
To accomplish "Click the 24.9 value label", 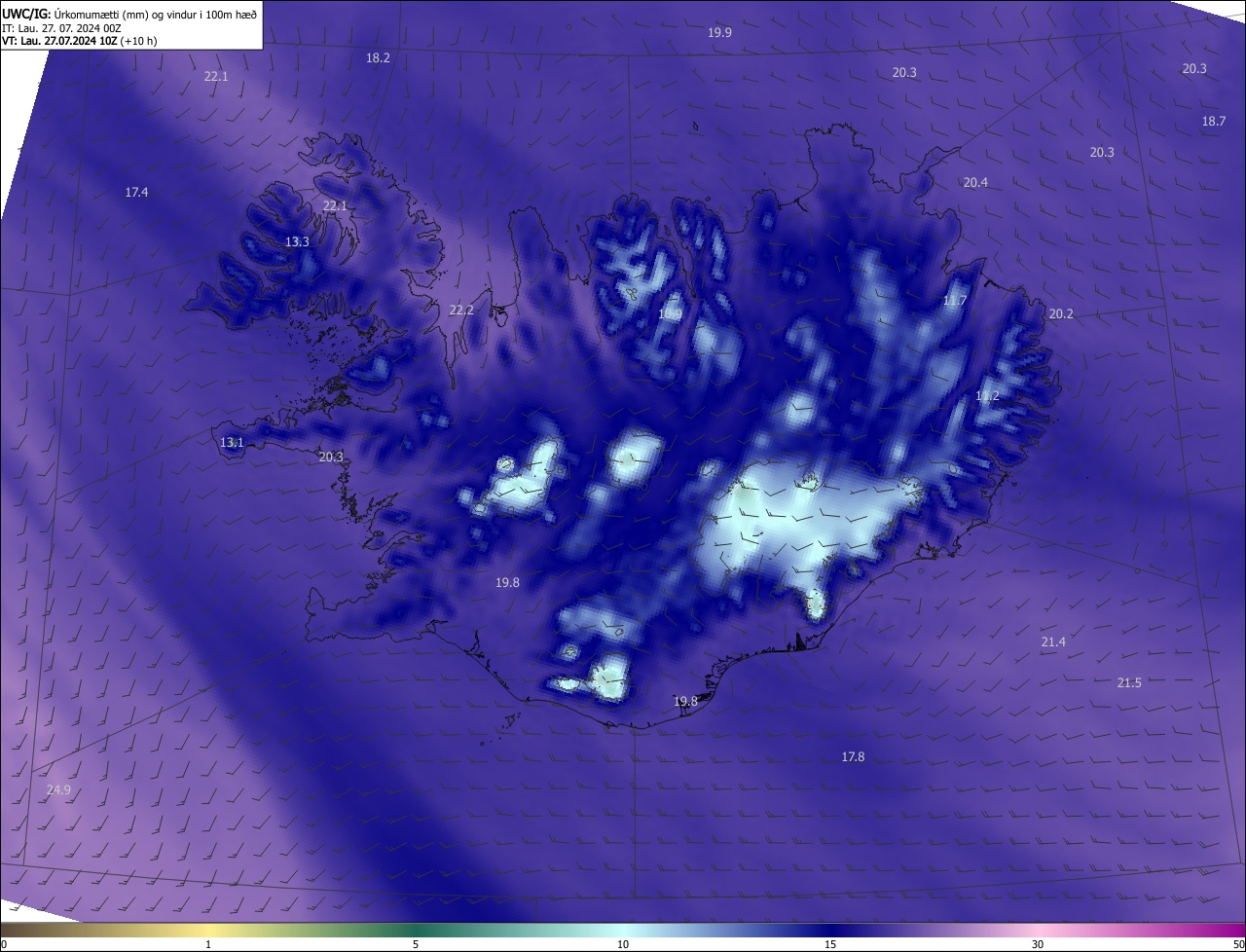I will pos(58,790).
